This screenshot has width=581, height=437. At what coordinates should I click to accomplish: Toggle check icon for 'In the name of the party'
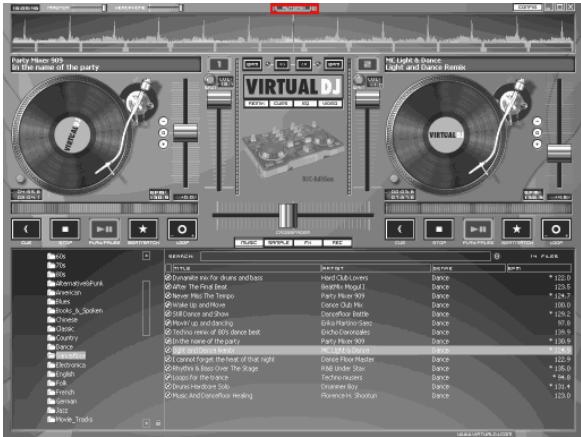[168, 341]
